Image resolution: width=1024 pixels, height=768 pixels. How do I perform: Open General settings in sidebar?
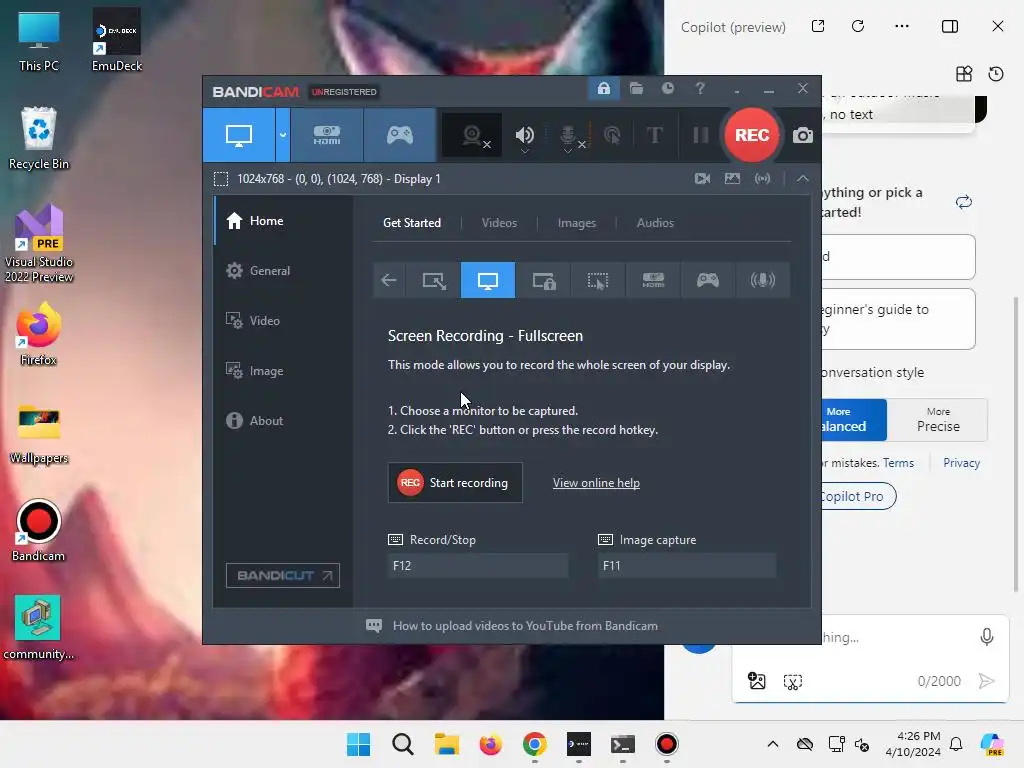[x=283, y=270]
